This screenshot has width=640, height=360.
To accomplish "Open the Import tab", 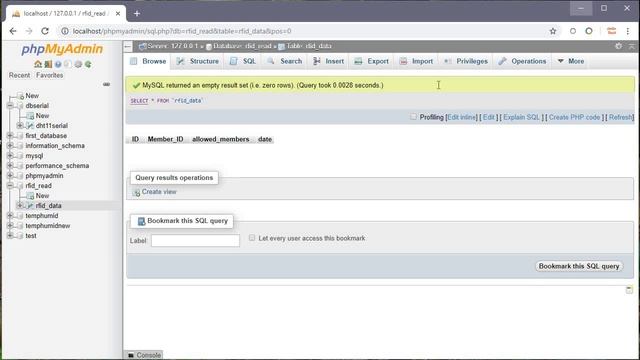I will coord(416,61).
